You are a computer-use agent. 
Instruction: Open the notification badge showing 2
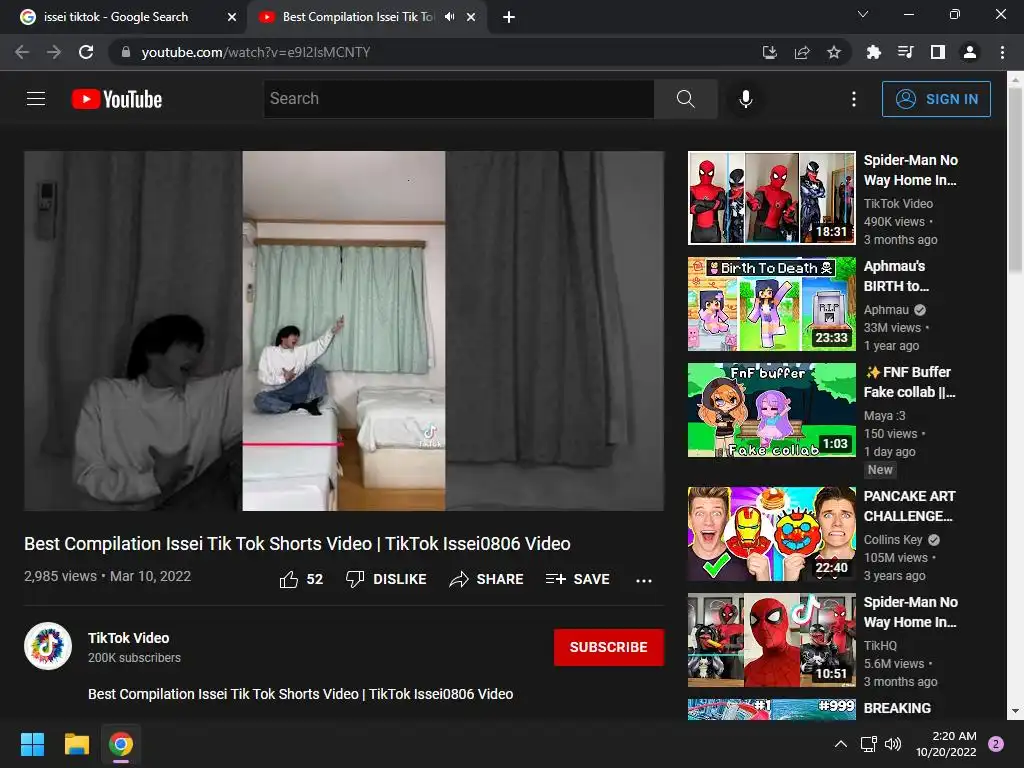(996, 744)
